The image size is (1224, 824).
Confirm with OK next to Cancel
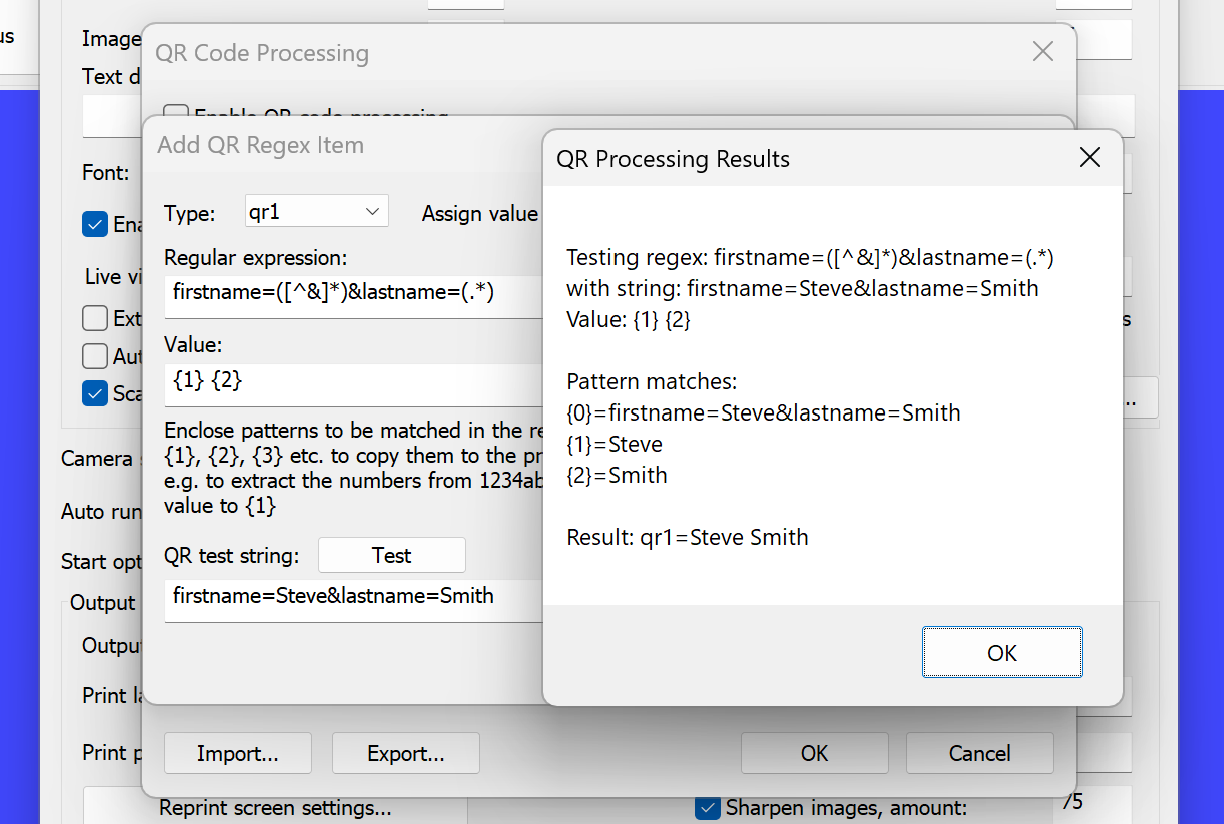814,753
